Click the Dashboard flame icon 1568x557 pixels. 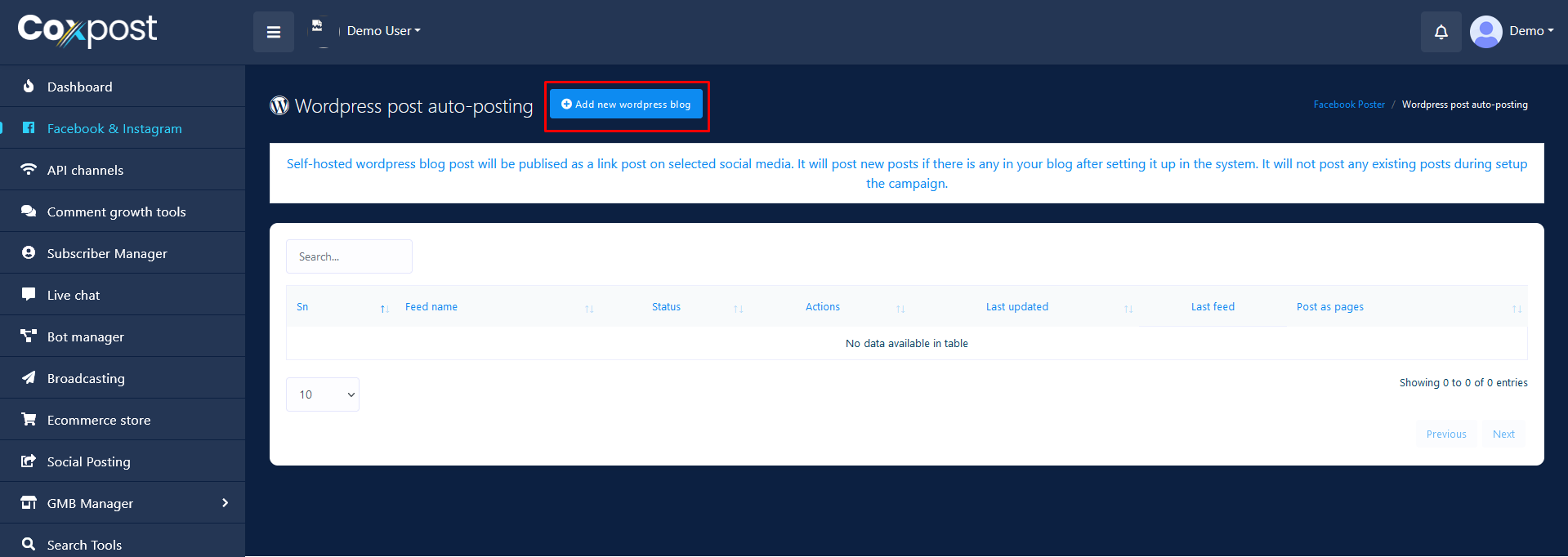tap(29, 87)
